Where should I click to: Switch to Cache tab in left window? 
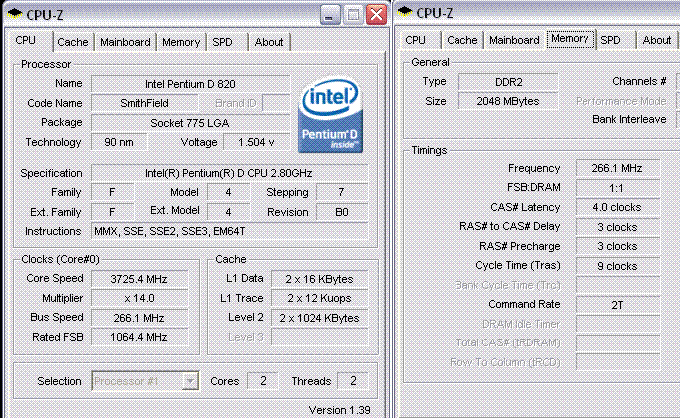73,42
